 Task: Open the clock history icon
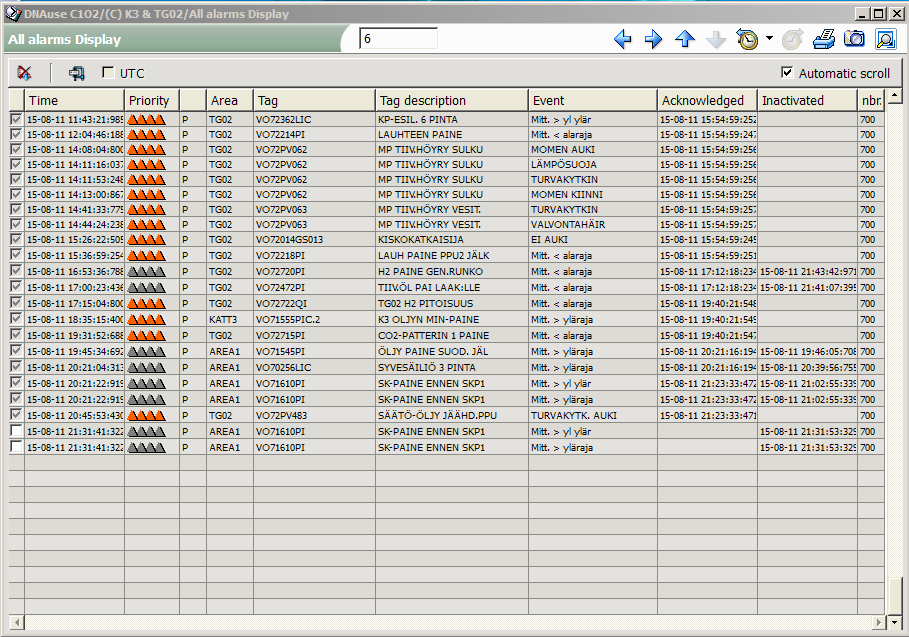click(747, 39)
